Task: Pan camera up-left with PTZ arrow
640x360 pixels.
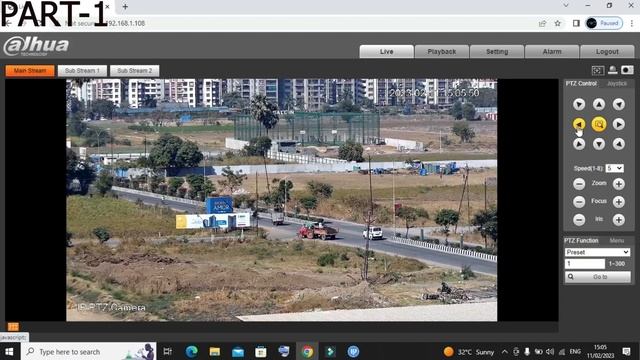Action: coord(579,104)
